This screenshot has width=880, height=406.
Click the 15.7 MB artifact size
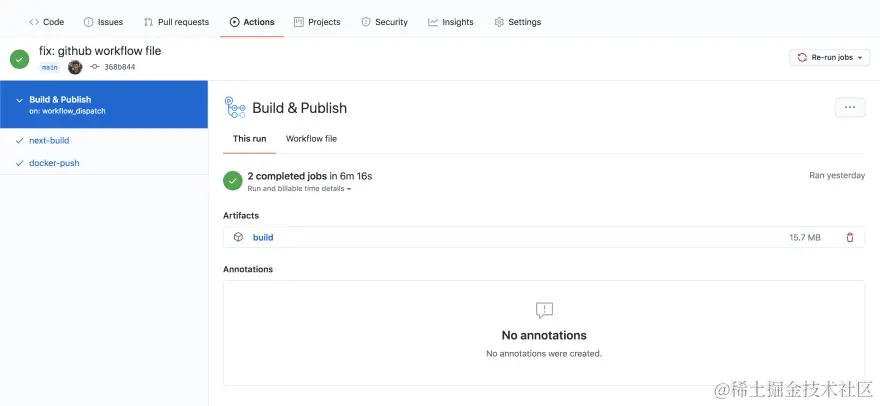pos(805,238)
